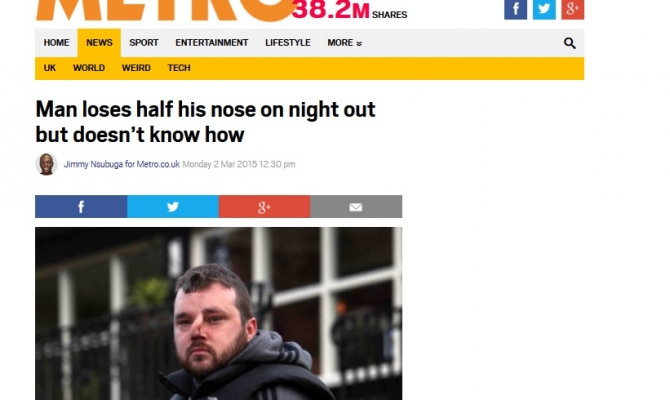Image resolution: width=670 pixels, height=400 pixels.
Task: Go to the SPORT section
Action: pos(144,43)
